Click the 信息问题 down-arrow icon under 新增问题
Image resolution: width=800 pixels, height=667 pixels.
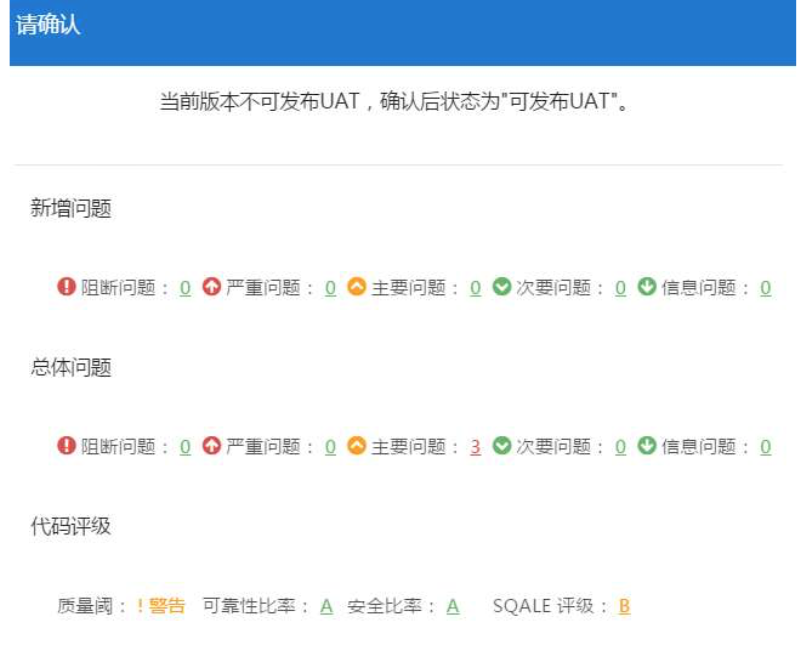[647, 287]
